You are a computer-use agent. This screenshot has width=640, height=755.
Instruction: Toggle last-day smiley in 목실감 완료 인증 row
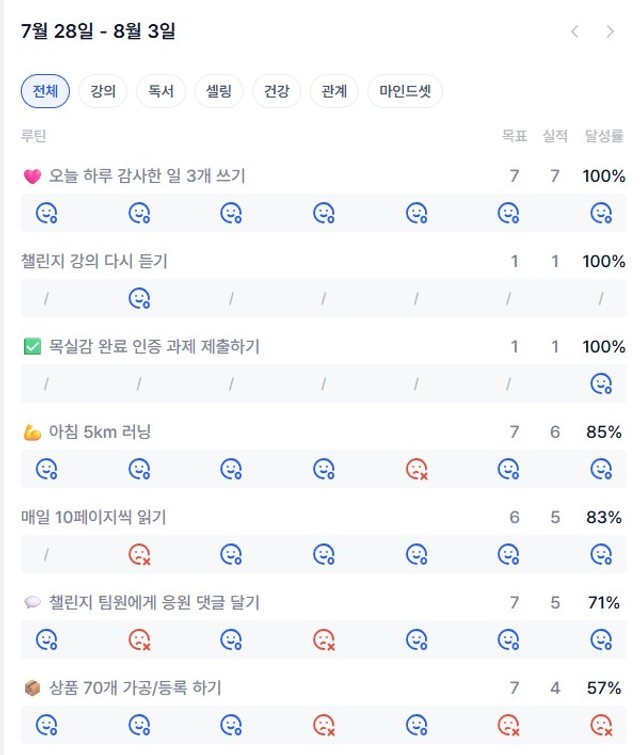tap(601, 384)
